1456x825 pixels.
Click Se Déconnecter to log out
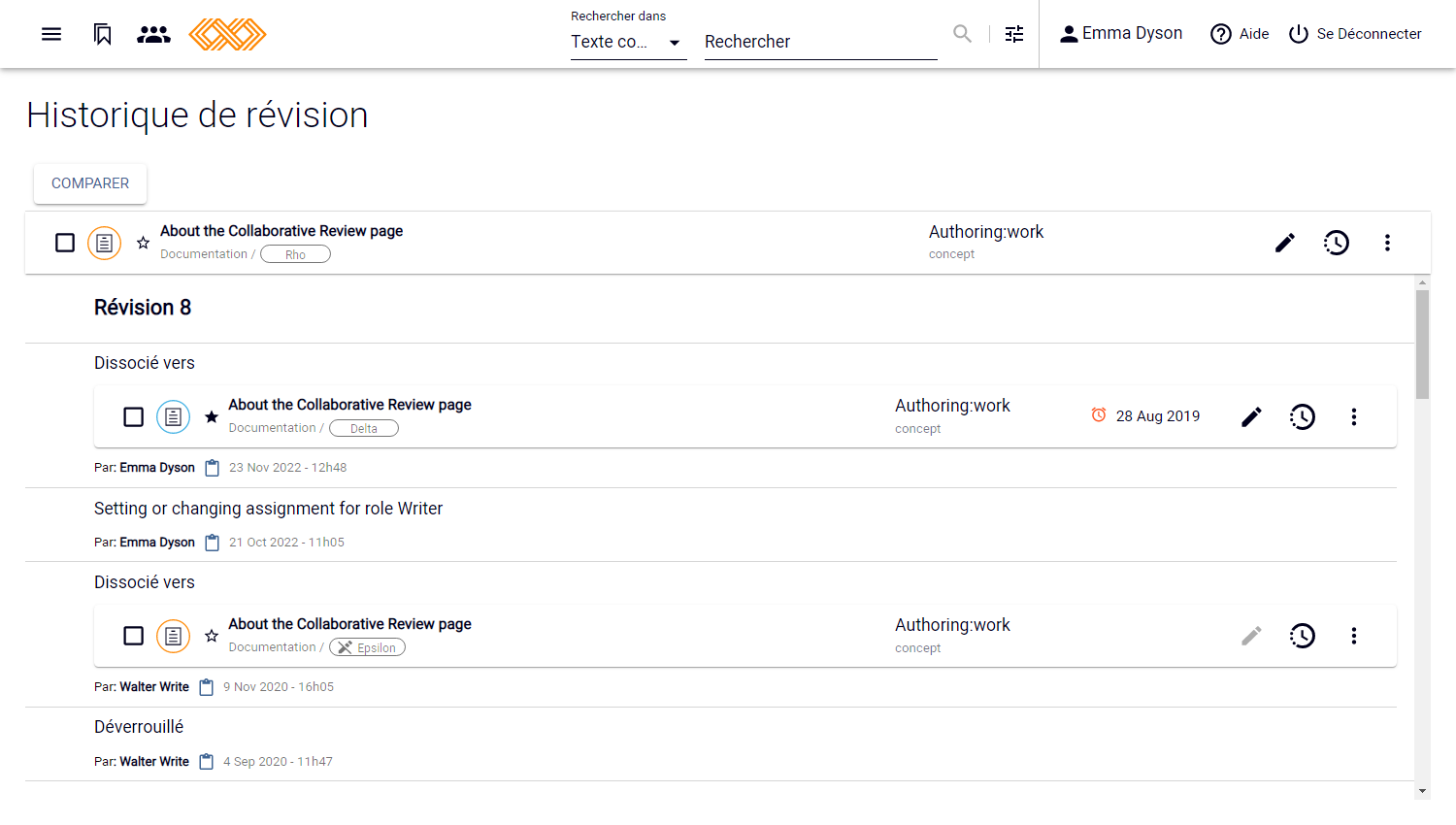1354,34
